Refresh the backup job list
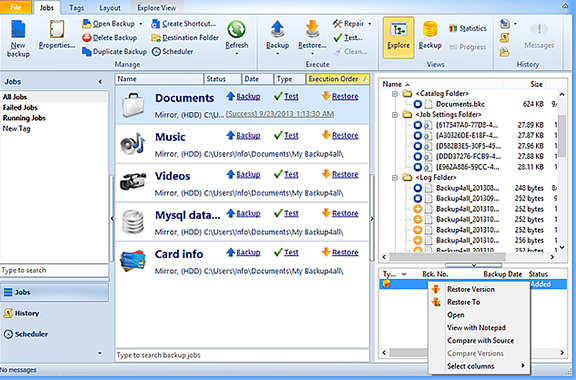The height and width of the screenshot is (380, 576). pyautogui.click(x=237, y=35)
